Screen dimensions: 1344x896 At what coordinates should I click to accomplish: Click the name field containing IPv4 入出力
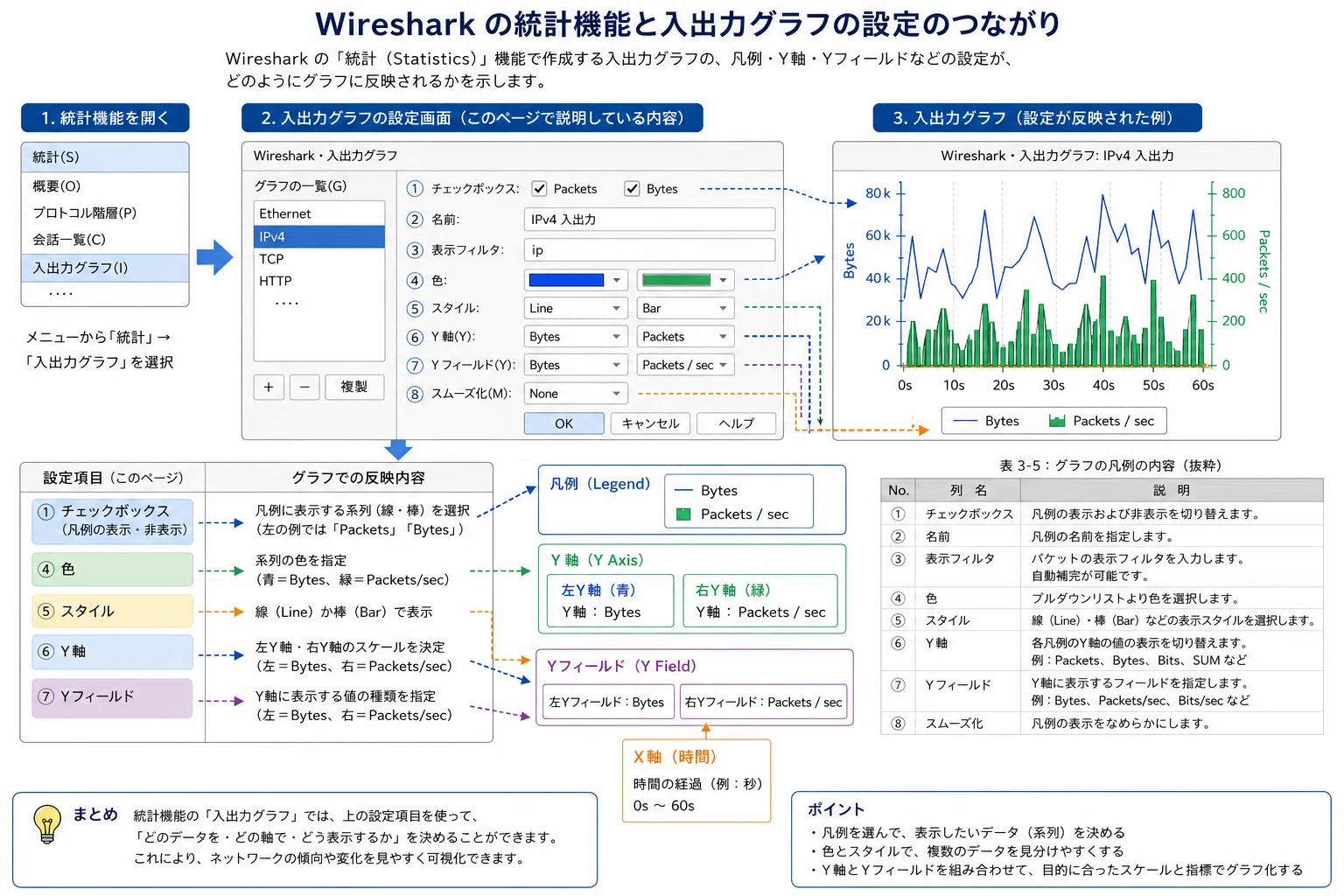pyautogui.click(x=649, y=220)
